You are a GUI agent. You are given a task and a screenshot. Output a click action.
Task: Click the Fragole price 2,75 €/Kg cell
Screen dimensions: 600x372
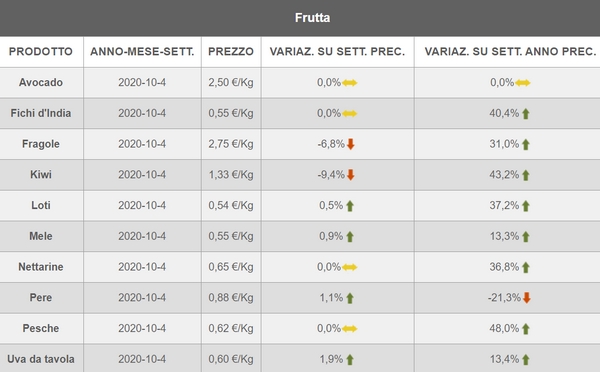tap(231, 144)
